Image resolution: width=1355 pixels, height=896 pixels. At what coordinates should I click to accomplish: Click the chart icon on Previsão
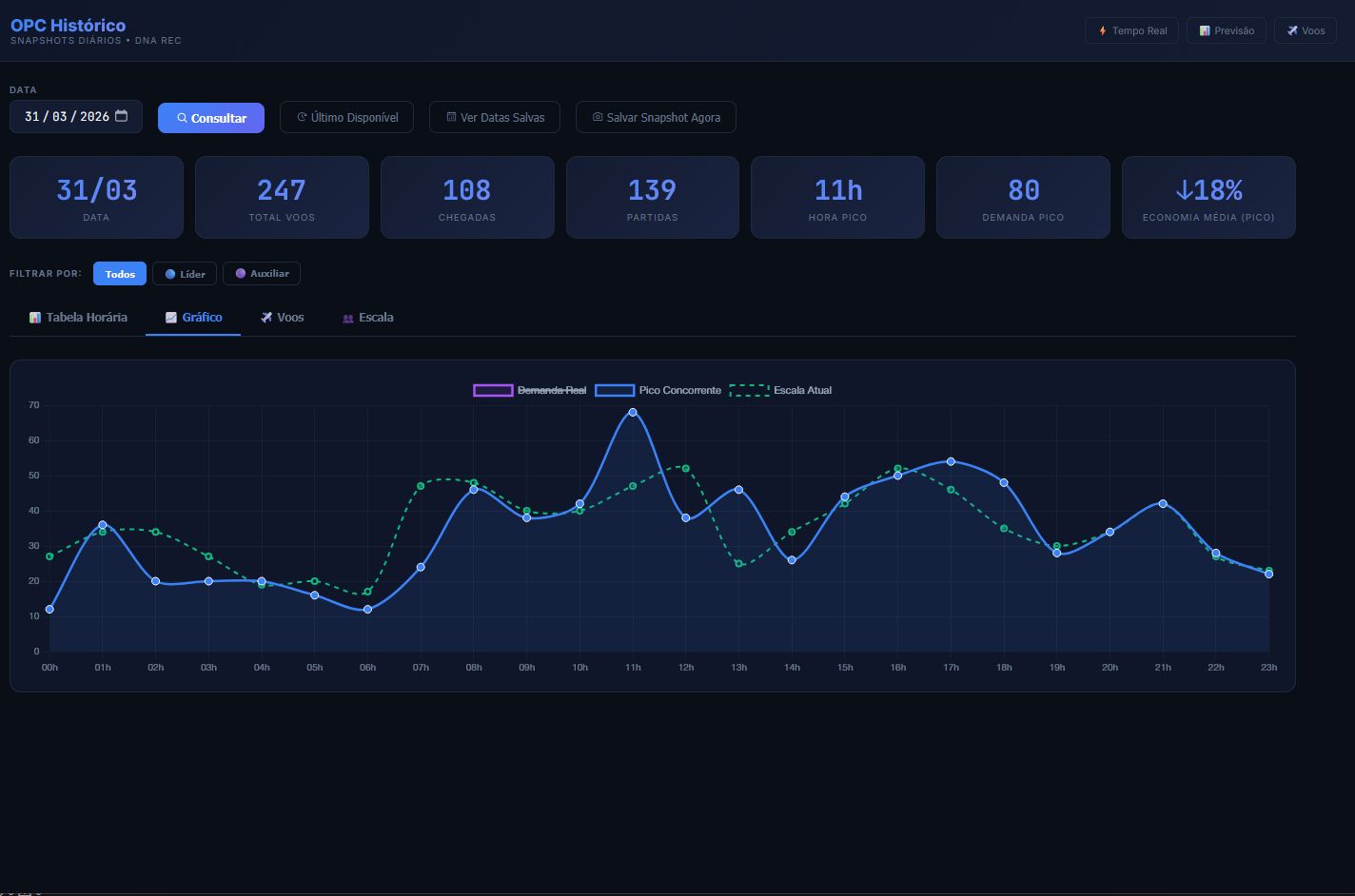(1205, 30)
